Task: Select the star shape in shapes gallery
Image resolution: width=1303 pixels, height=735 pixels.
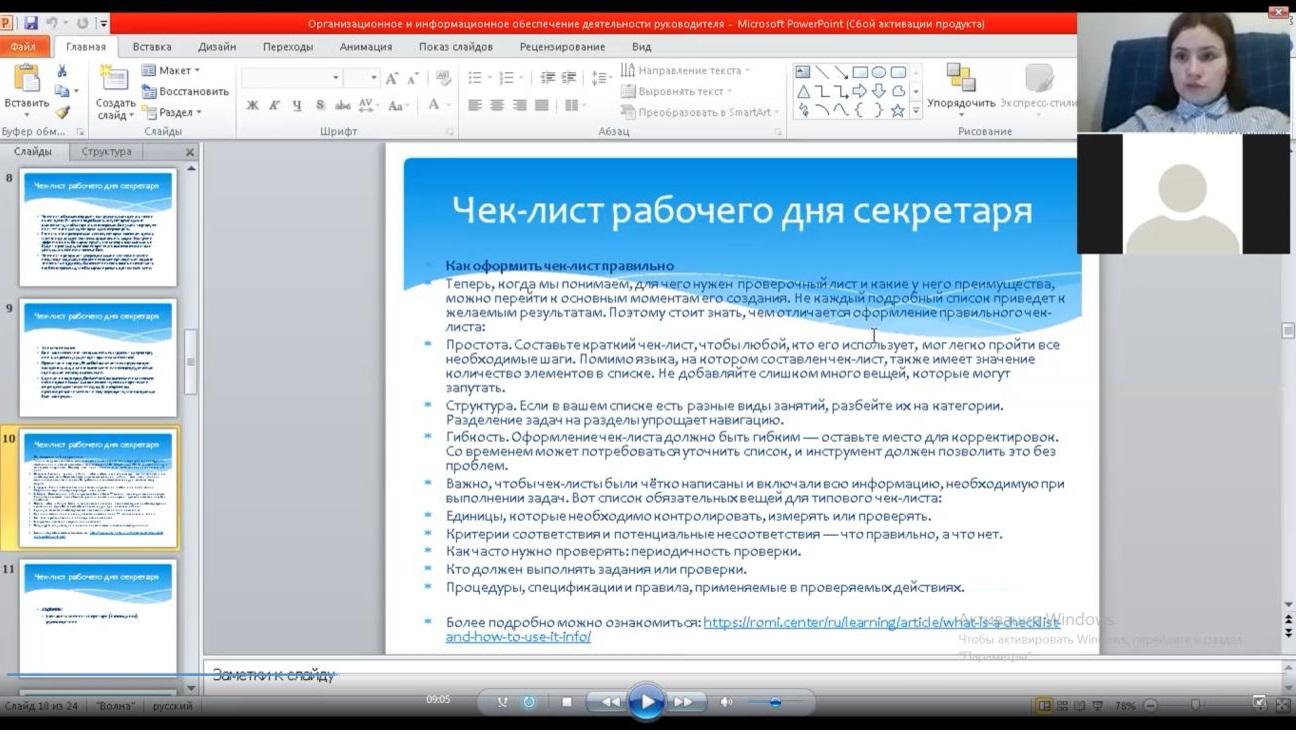Action: 897,111
